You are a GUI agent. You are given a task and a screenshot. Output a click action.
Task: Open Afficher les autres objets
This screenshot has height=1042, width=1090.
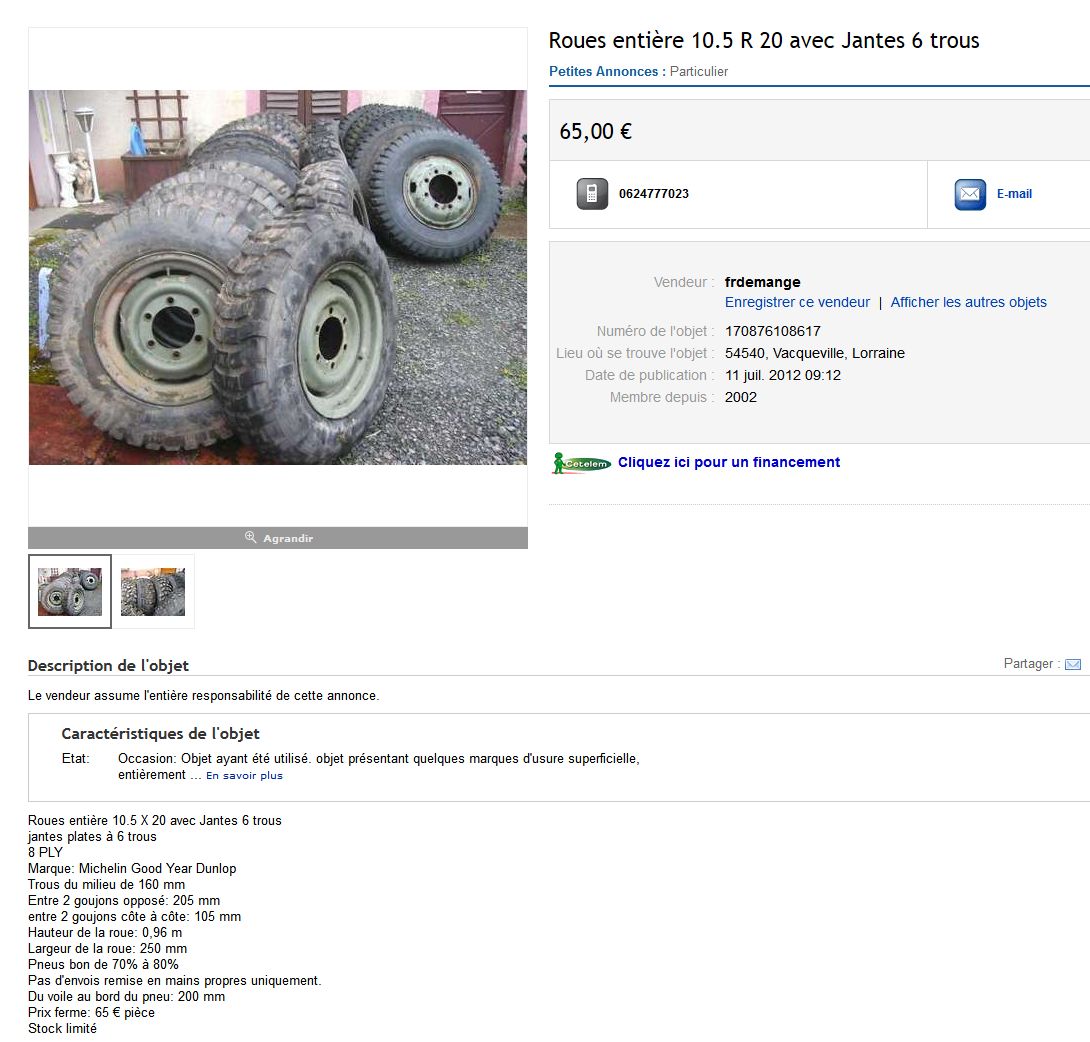click(x=968, y=302)
